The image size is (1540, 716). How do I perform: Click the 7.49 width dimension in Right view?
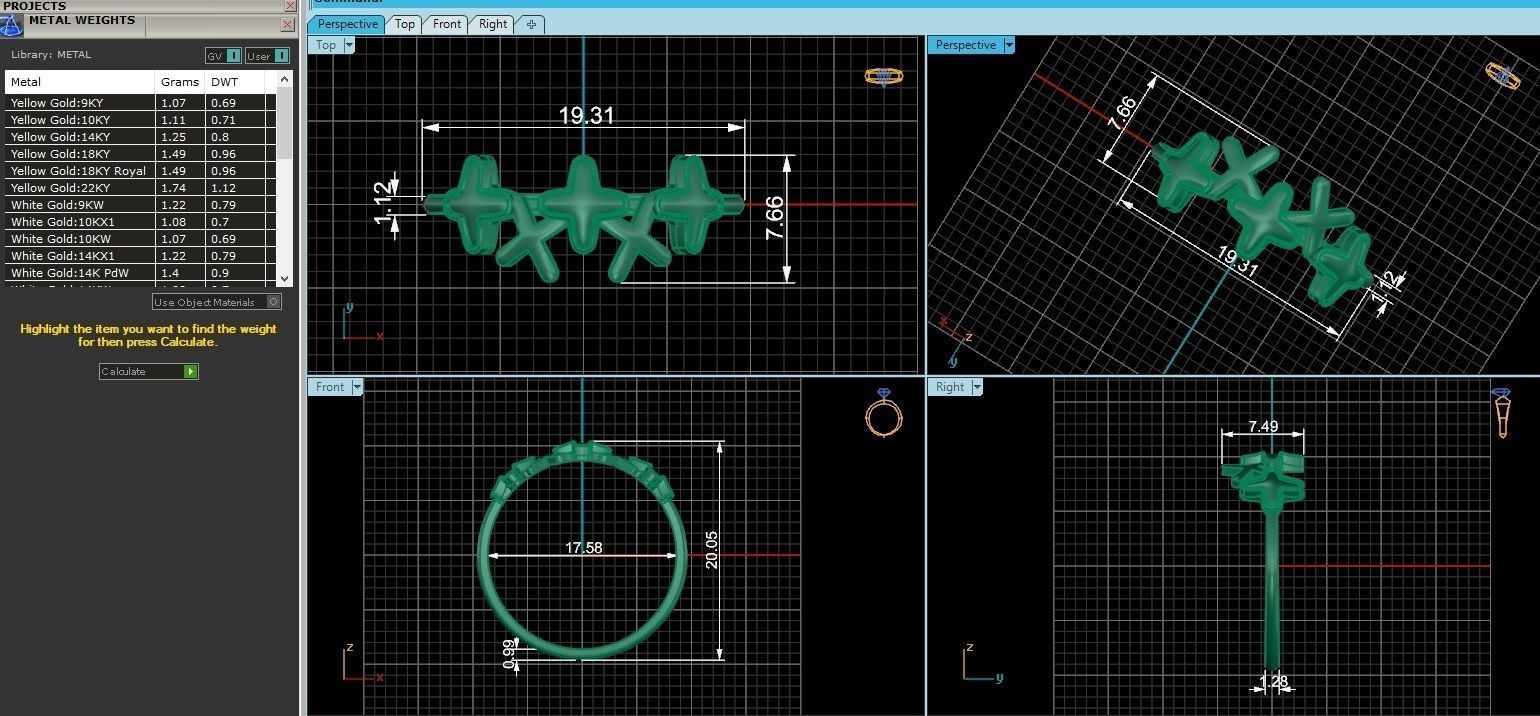1263,426
